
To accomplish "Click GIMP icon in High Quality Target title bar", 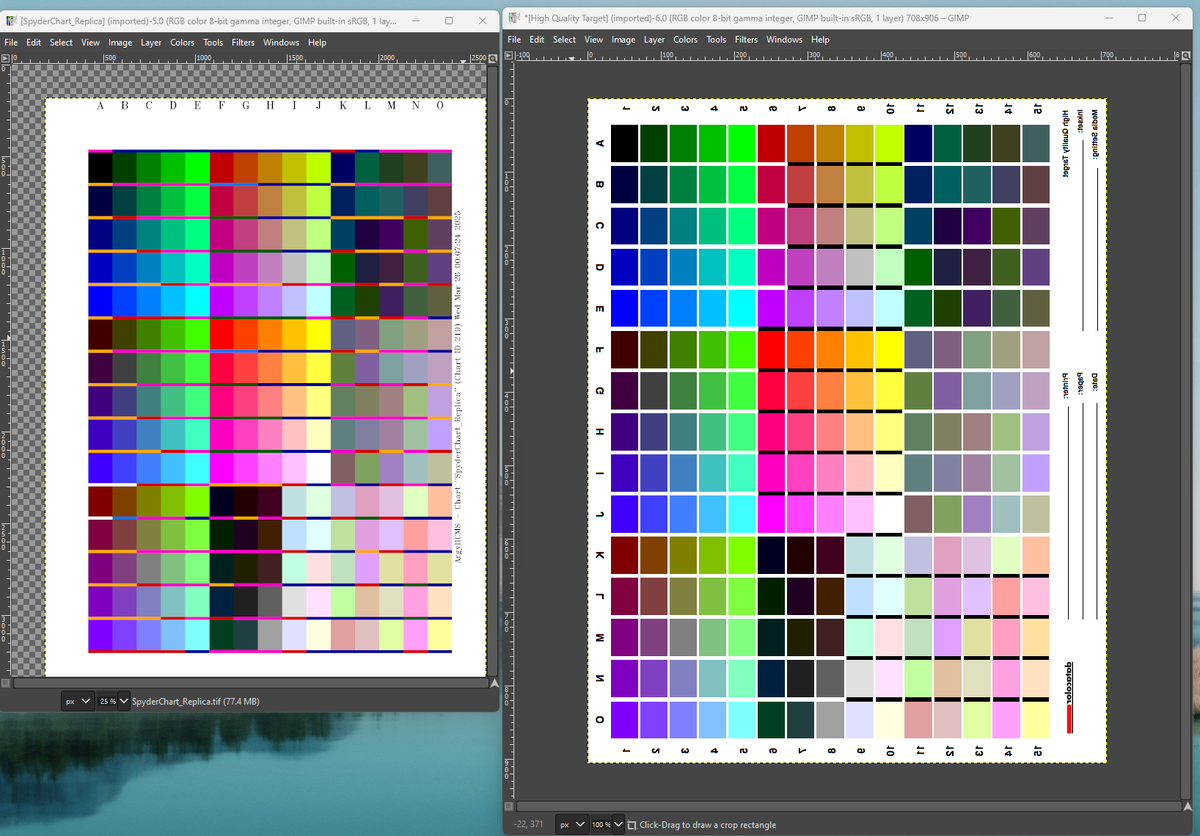I will (x=514, y=18).
